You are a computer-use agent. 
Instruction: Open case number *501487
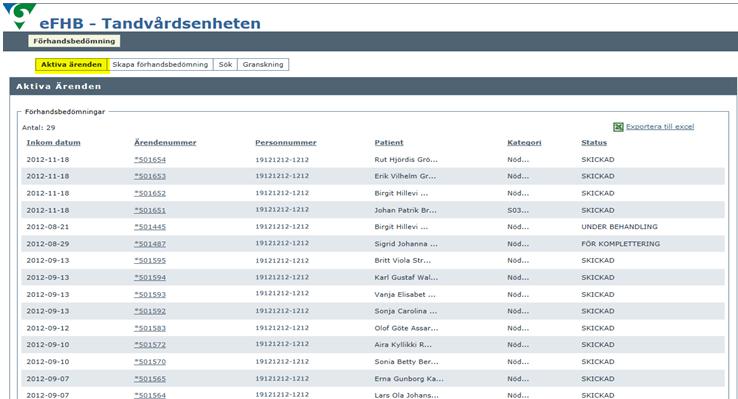click(150, 244)
